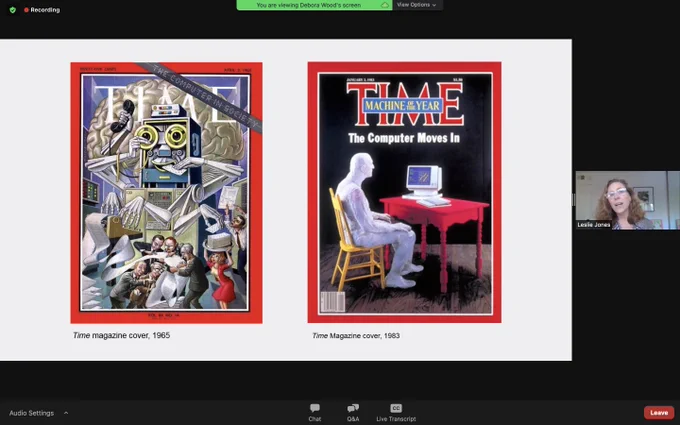This screenshot has height=425, width=680.
Task: Click the red Recording indicator
Action: click(x=42, y=10)
